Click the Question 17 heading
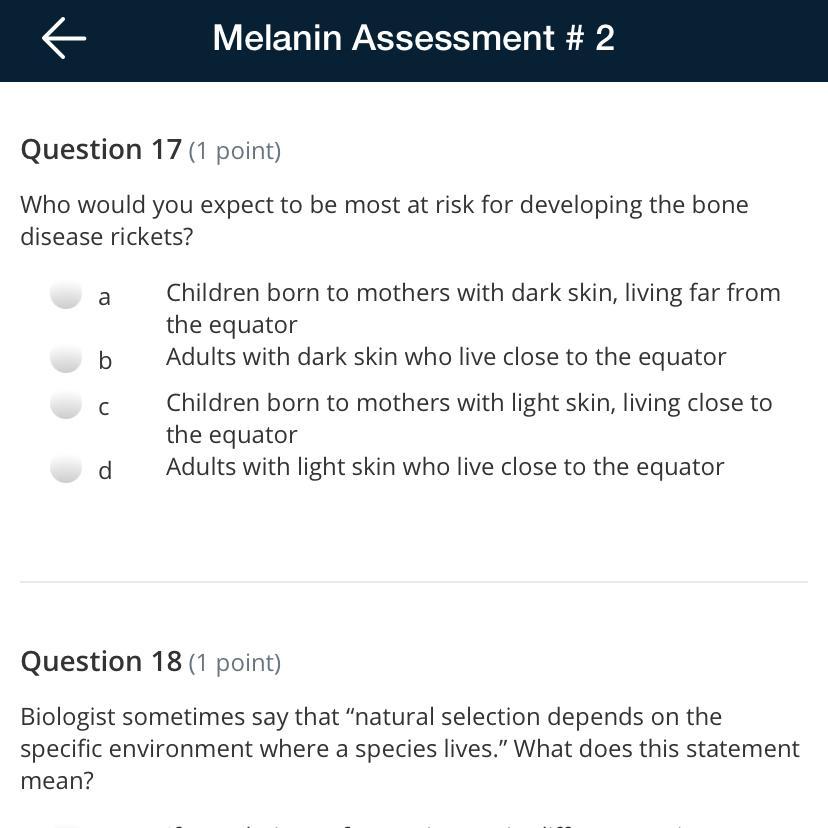828x828 pixels. pyautogui.click(x=101, y=150)
